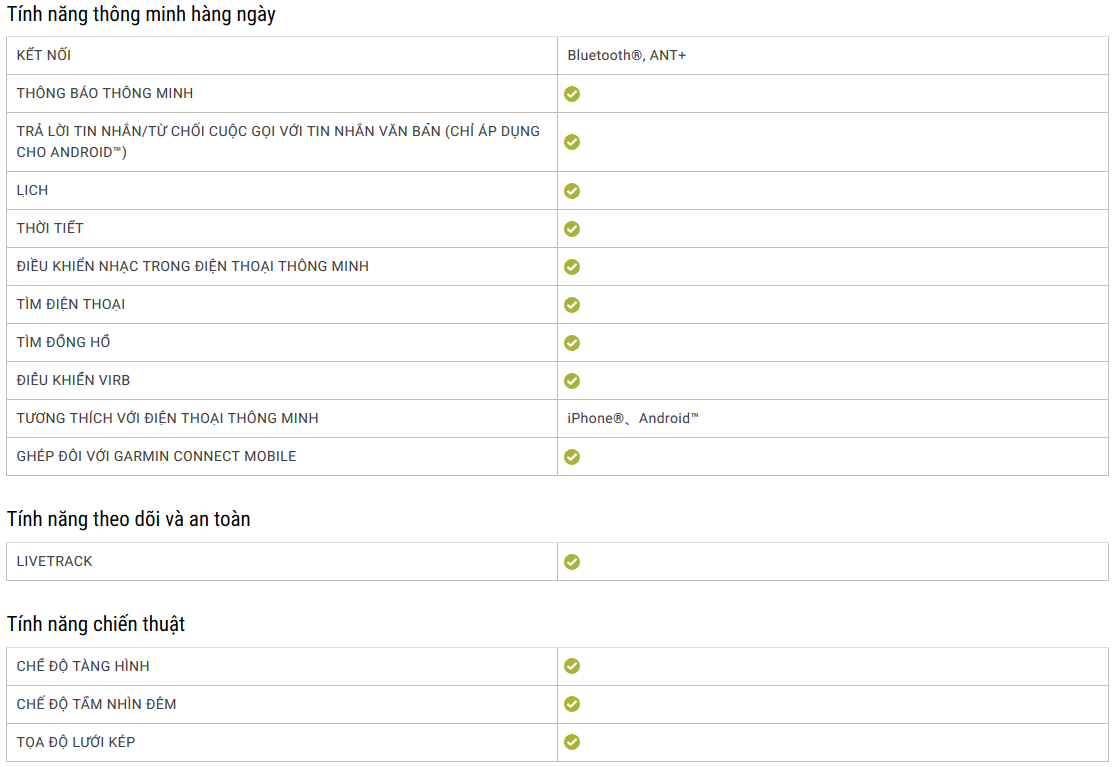This screenshot has height=767, width=1114.
Task: Click checkmark for CHẾ ĐỘ TẦM NHÌN ĐÊM
Action: pos(572,704)
